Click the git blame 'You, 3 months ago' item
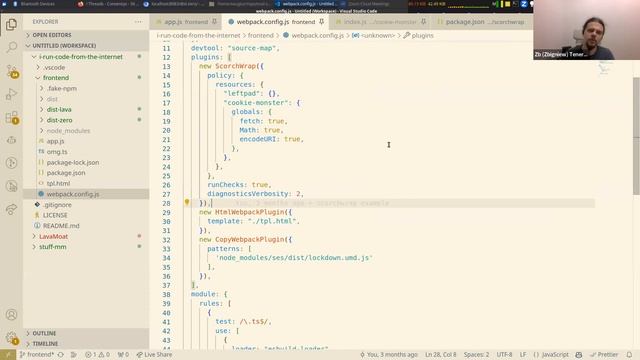Image resolution: width=640 pixels, height=360 pixels. pos(389,355)
